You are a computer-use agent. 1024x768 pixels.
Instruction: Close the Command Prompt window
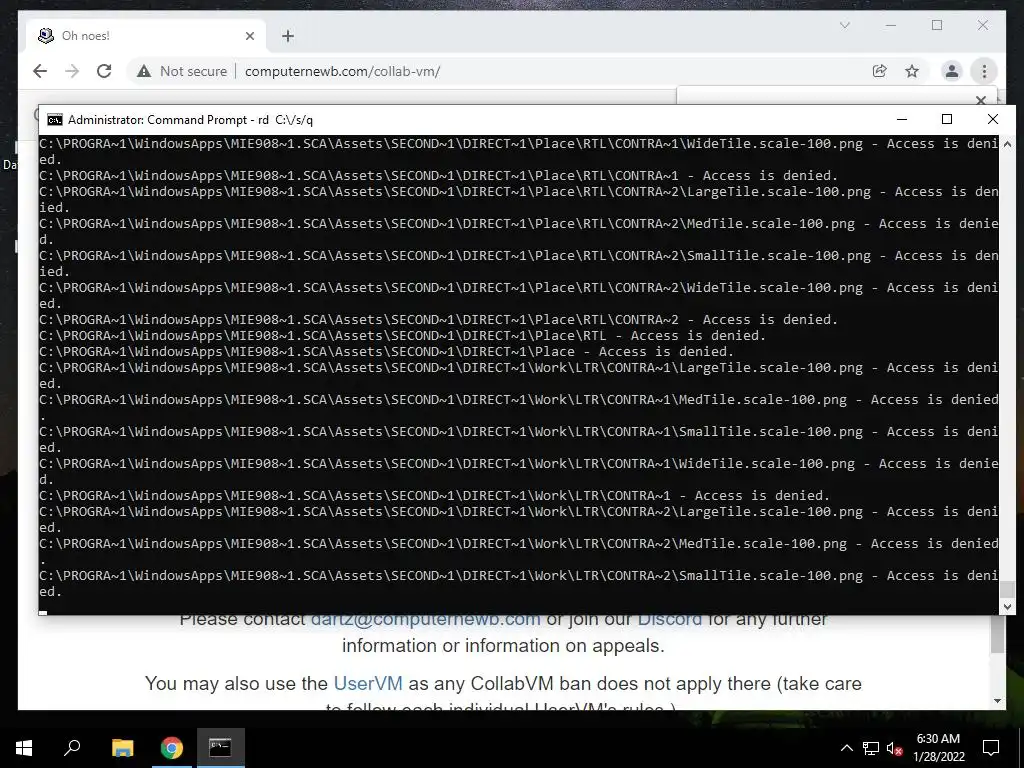993,120
